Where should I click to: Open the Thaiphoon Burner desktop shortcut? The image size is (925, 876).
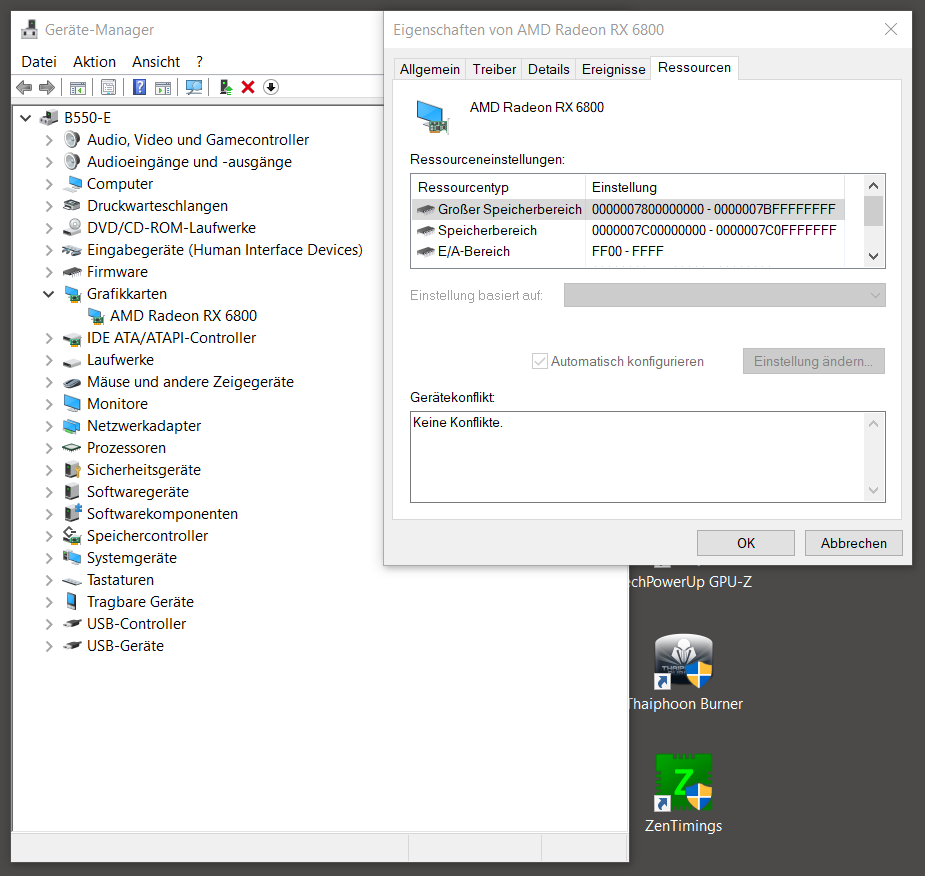pos(684,672)
